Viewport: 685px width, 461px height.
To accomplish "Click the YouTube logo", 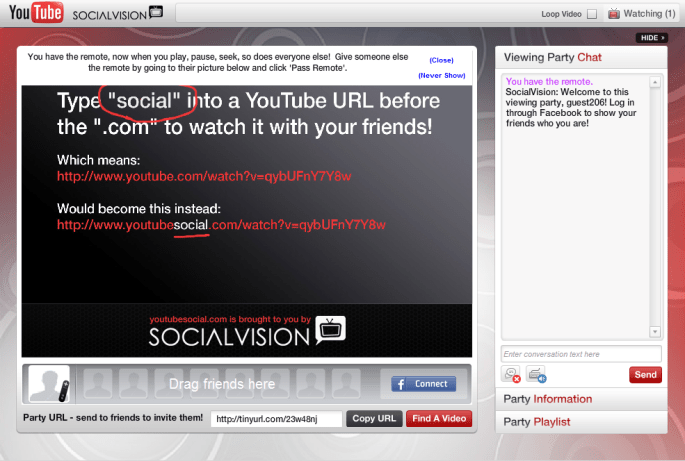I will [36, 13].
